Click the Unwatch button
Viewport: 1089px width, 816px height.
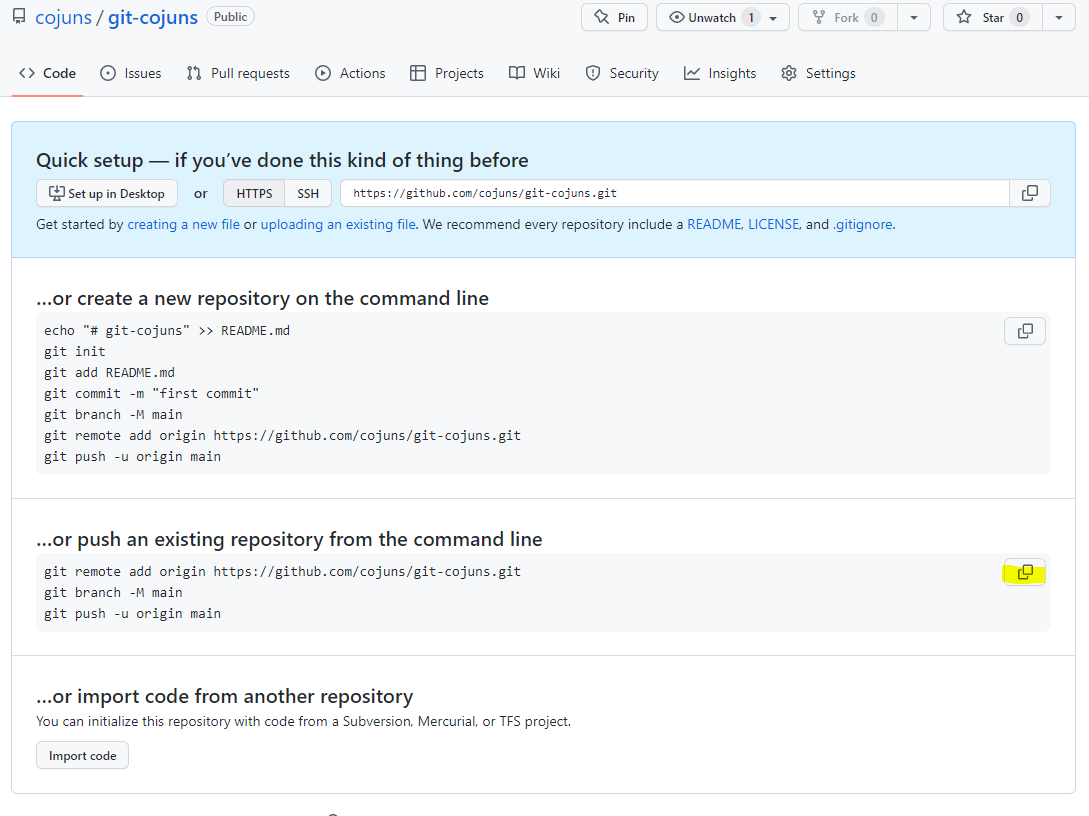tap(722, 17)
